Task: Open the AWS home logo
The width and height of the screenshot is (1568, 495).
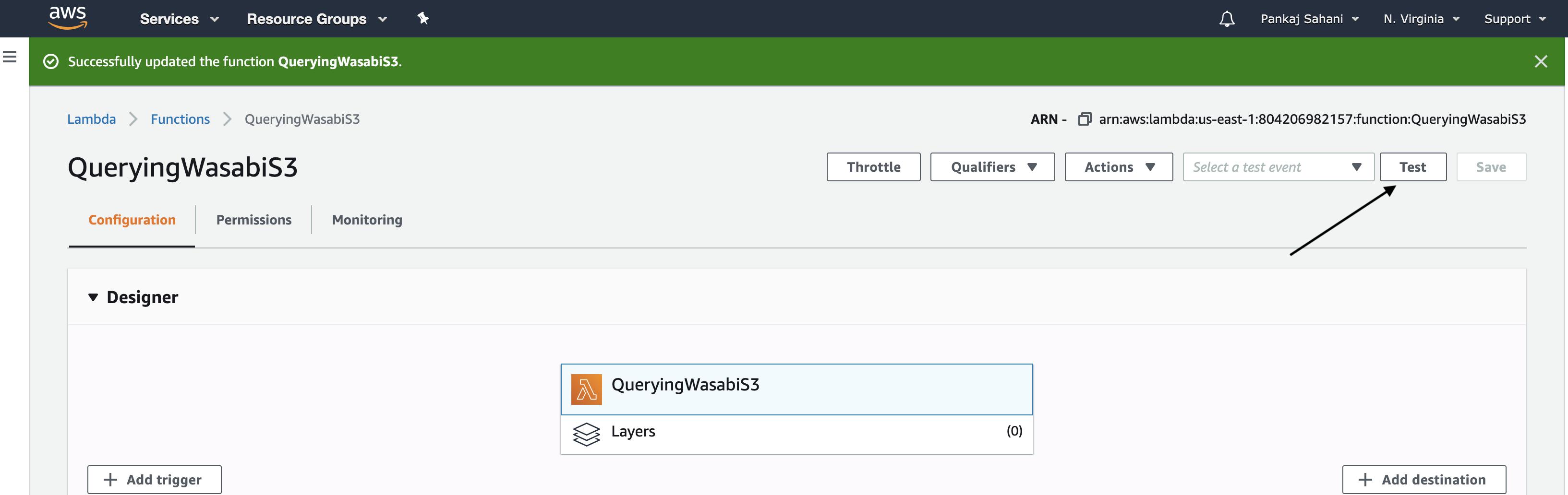Action: [x=68, y=18]
